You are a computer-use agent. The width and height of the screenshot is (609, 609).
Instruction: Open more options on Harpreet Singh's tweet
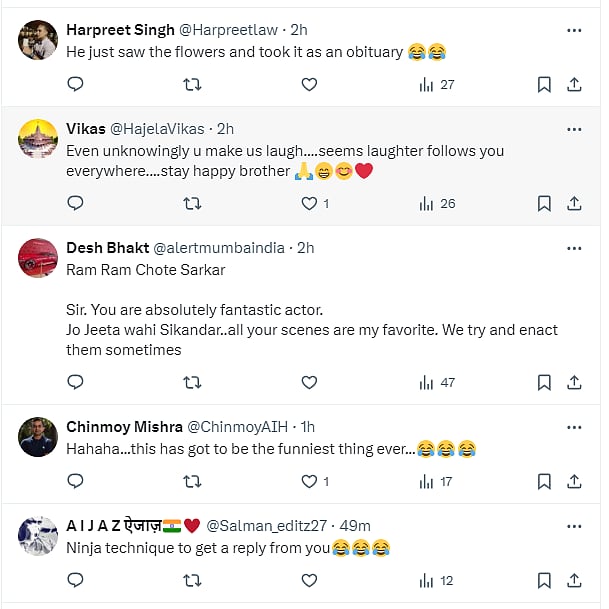pos(574,31)
